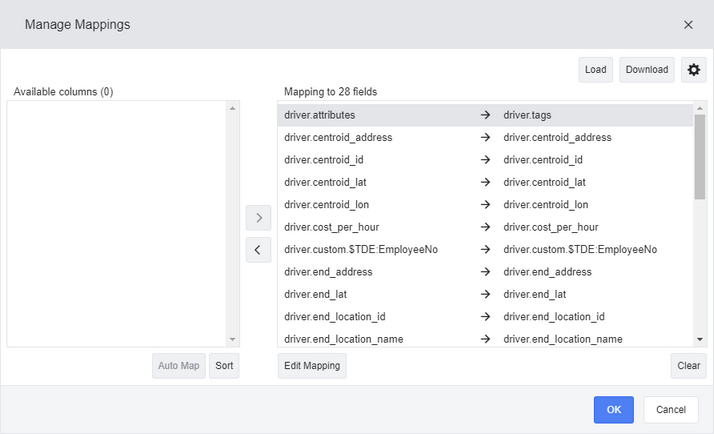Viewport: 714px width, 434px height.
Task: Confirm mappings with OK
Action: tap(613, 409)
